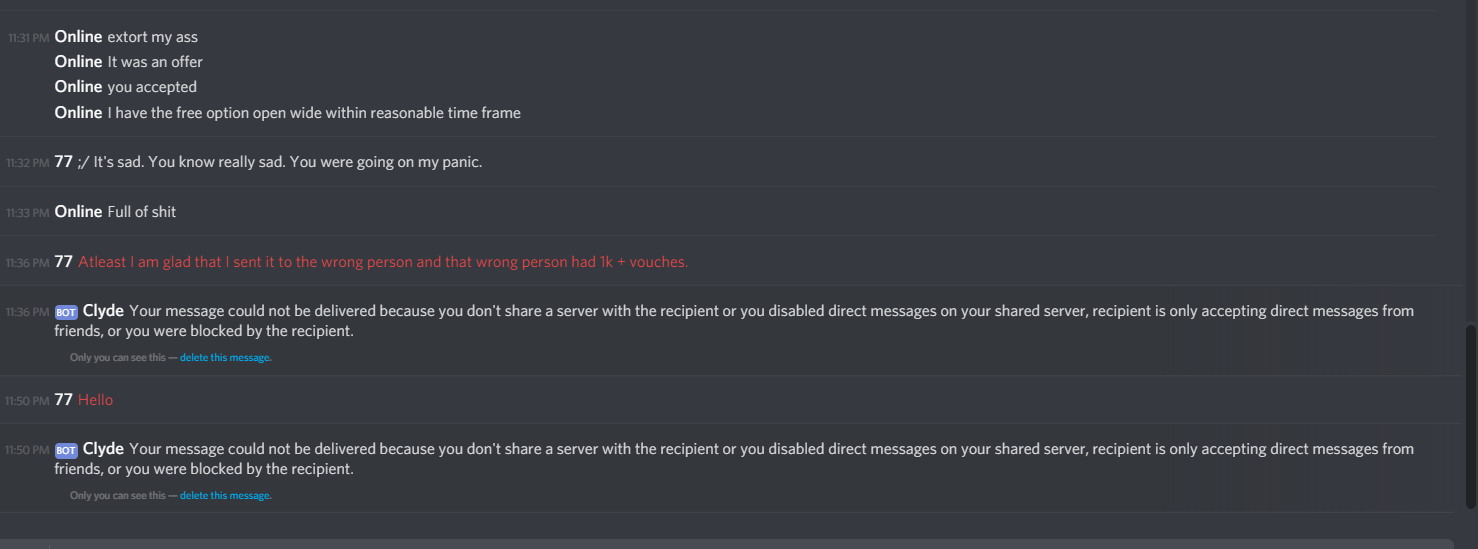Image resolution: width=1478 pixels, height=549 pixels.
Task: Click the Online name beside 'you accepted'
Action: [78, 87]
